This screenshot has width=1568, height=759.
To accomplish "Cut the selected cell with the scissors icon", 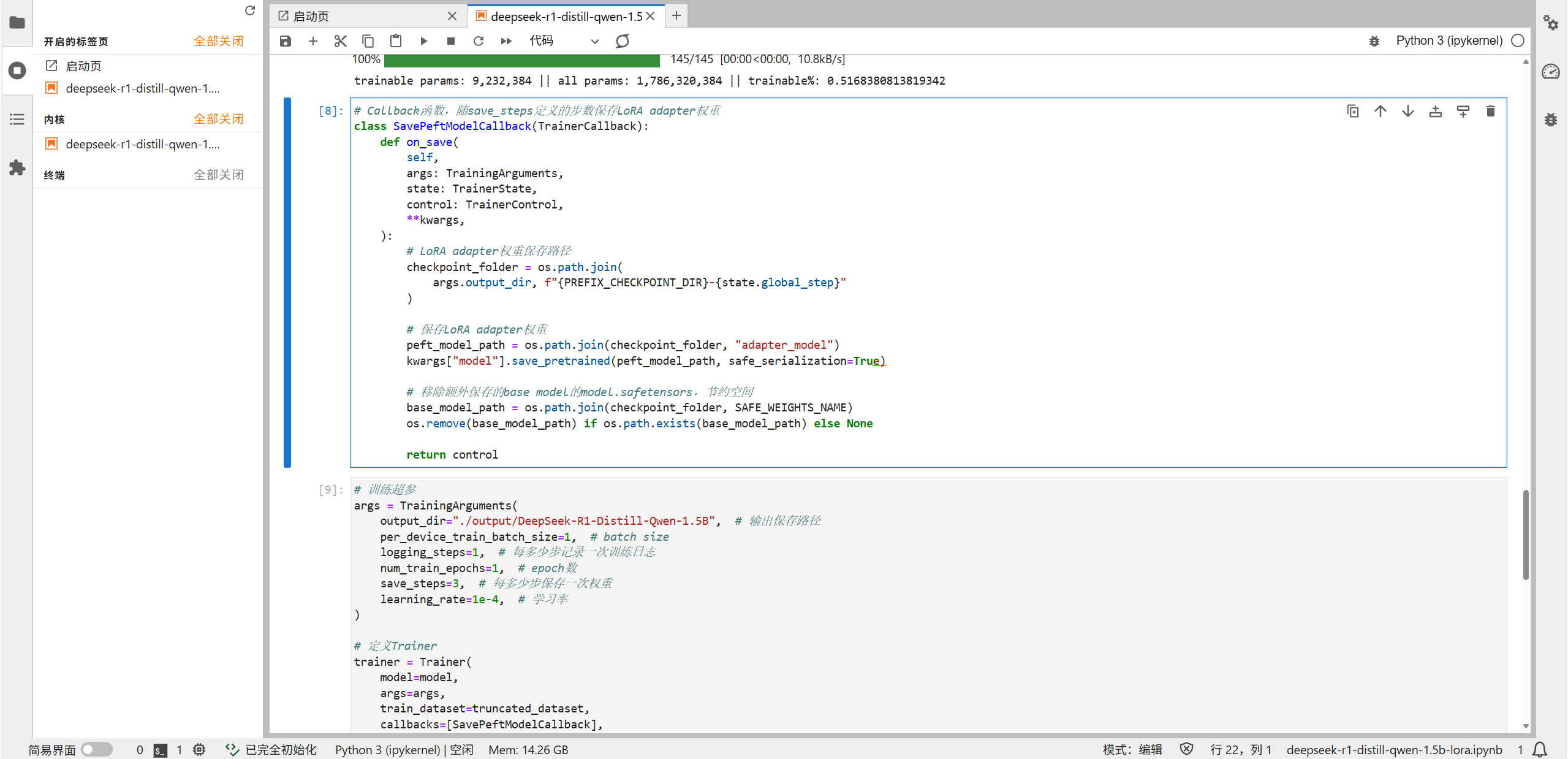I will click(x=340, y=41).
